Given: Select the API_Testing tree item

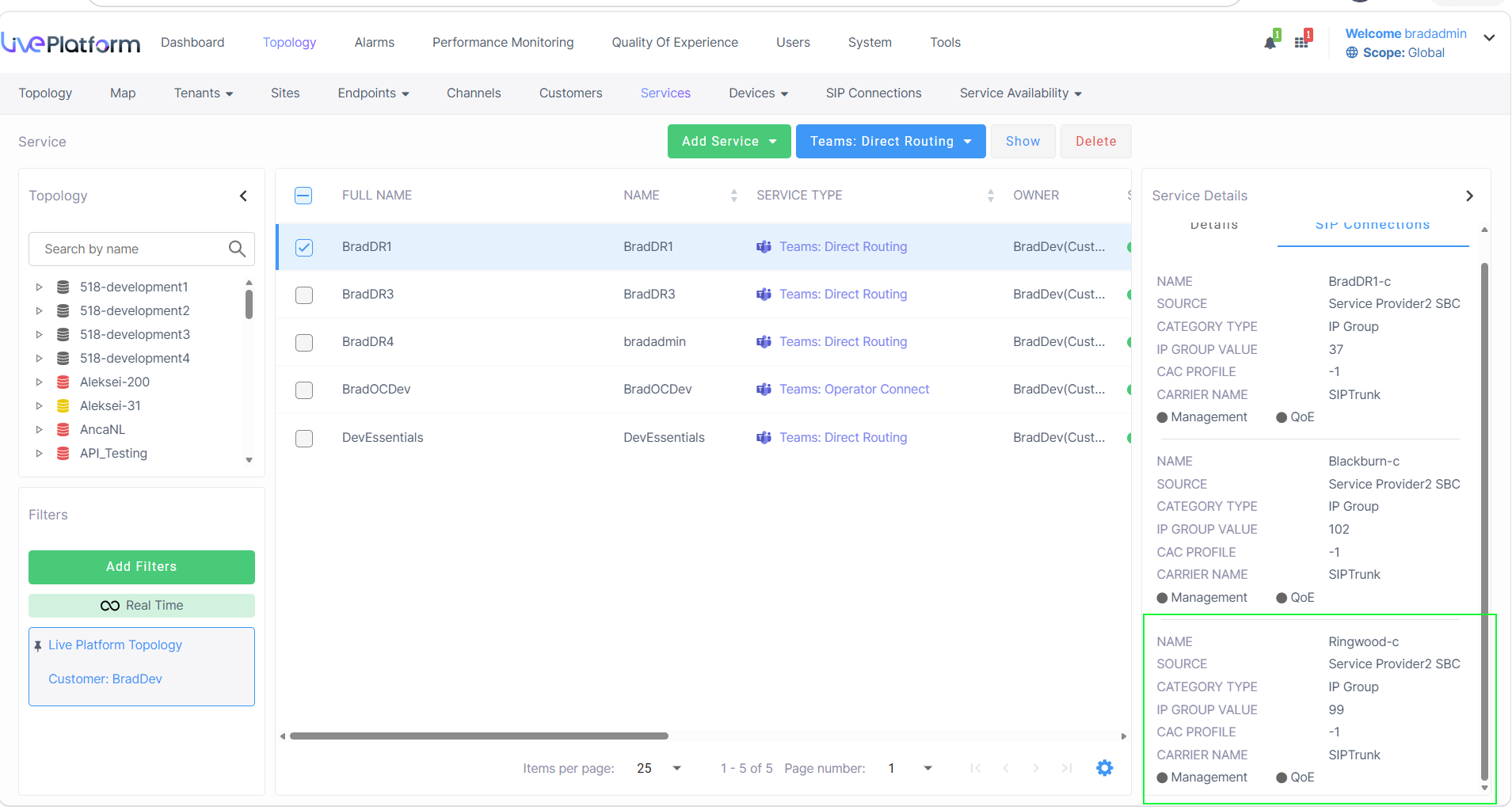Looking at the screenshot, I should [x=113, y=453].
